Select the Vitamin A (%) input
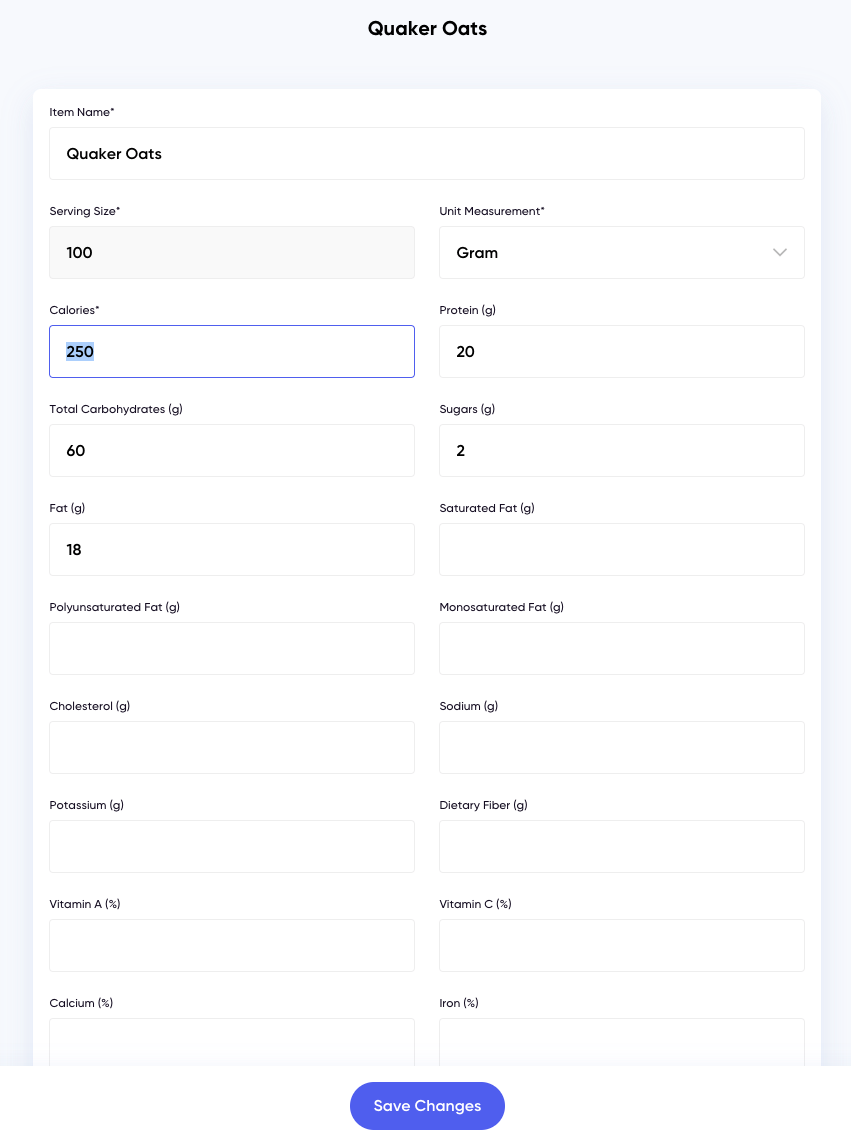851x1146 pixels. tap(232, 946)
